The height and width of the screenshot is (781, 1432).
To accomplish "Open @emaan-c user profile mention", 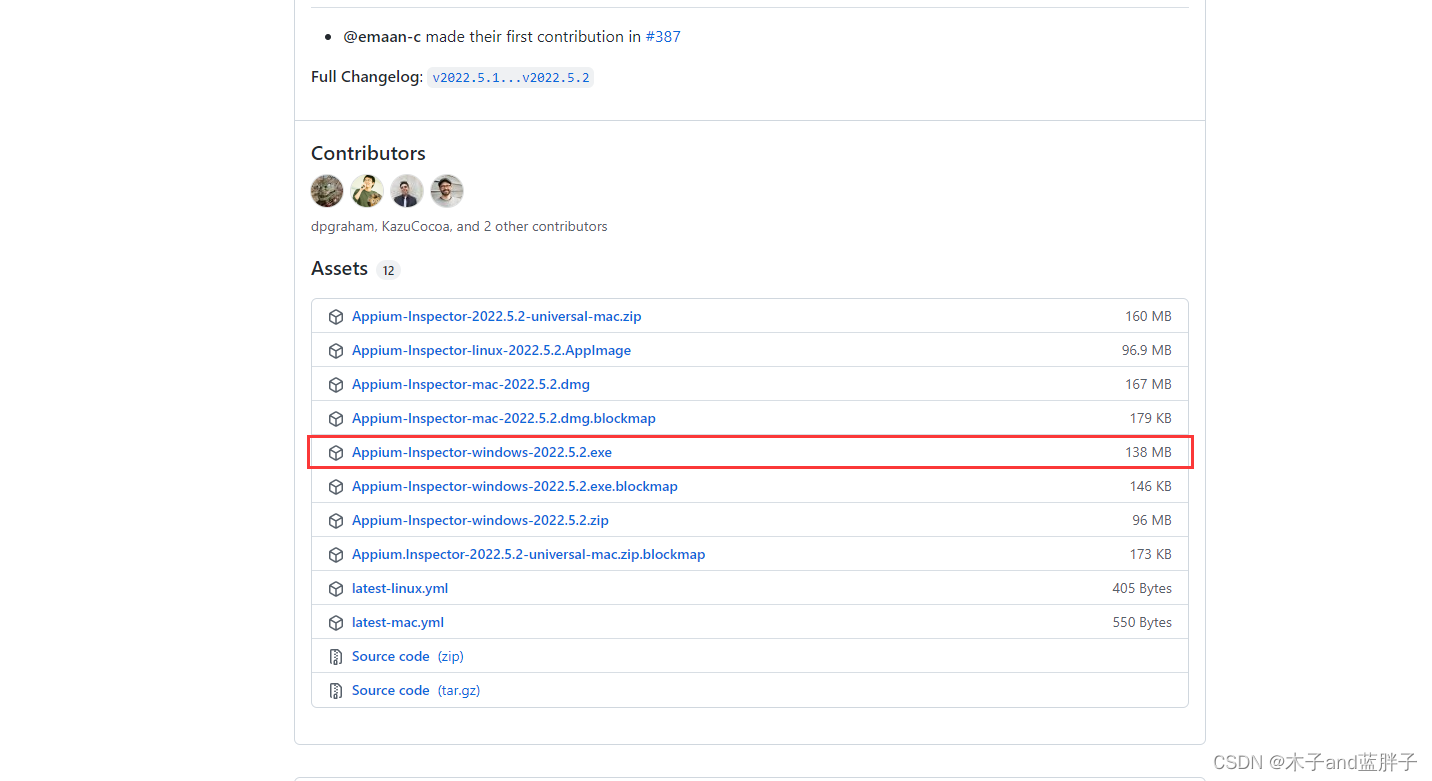I will point(382,36).
